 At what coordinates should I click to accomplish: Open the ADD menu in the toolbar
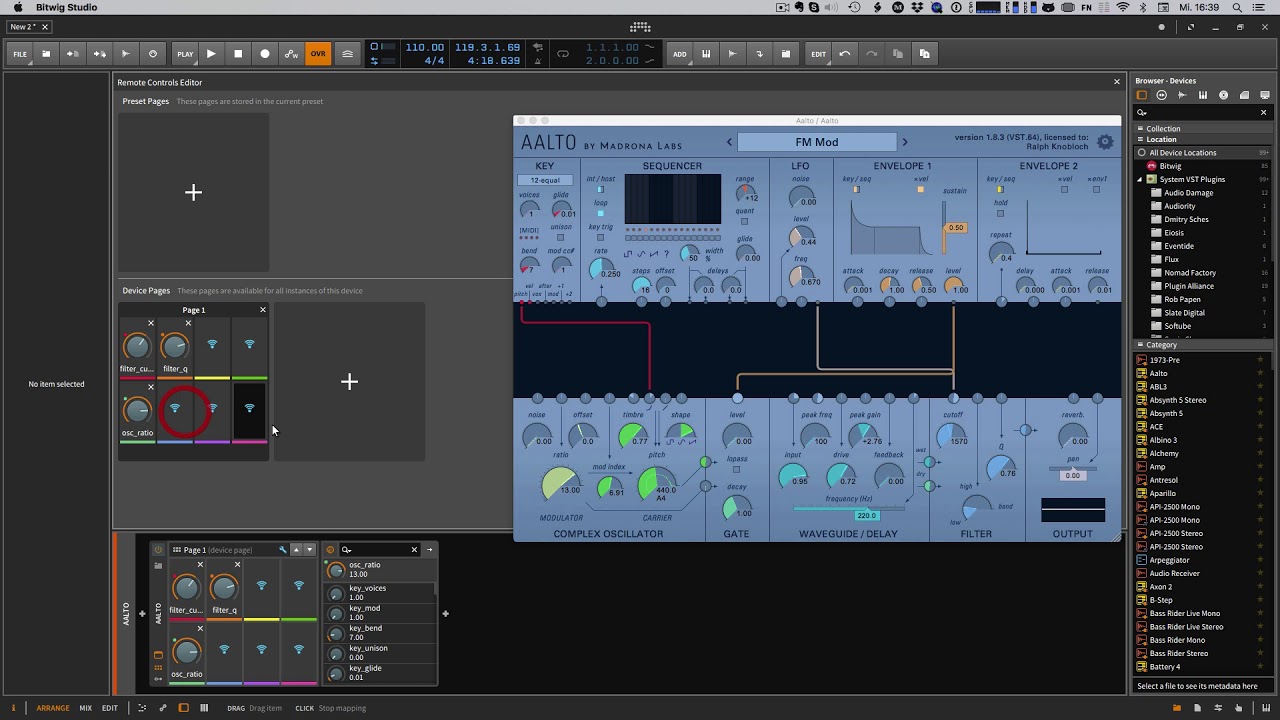[680, 54]
